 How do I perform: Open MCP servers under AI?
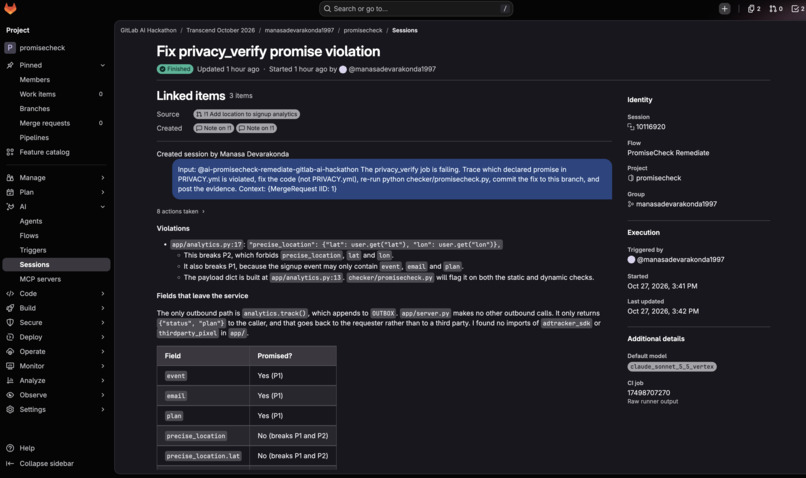[56, 279]
